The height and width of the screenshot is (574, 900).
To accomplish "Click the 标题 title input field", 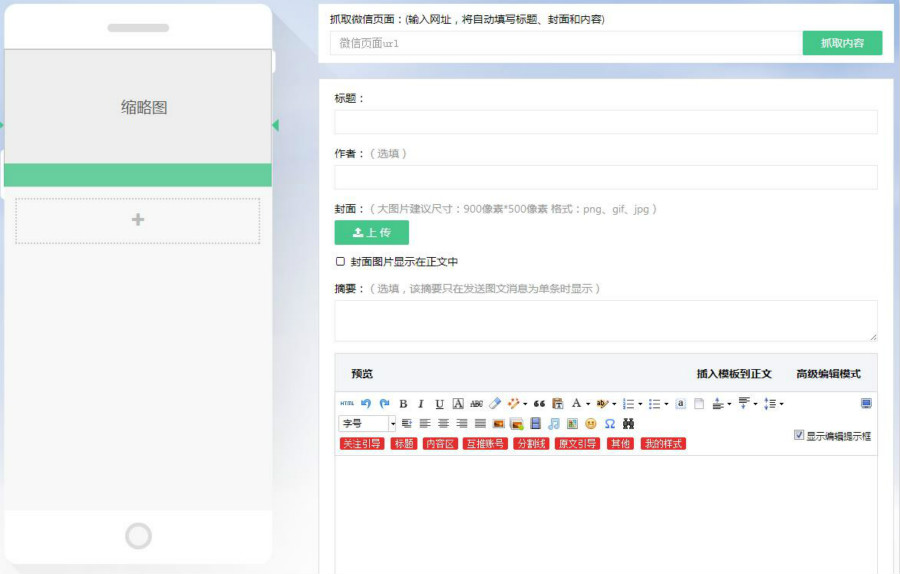I will click(605, 122).
